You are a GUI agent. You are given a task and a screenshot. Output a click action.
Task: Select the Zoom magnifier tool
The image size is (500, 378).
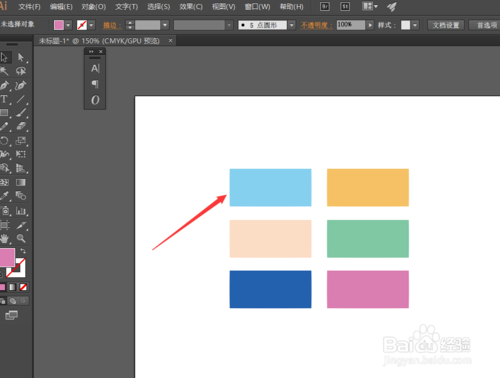click(x=21, y=238)
